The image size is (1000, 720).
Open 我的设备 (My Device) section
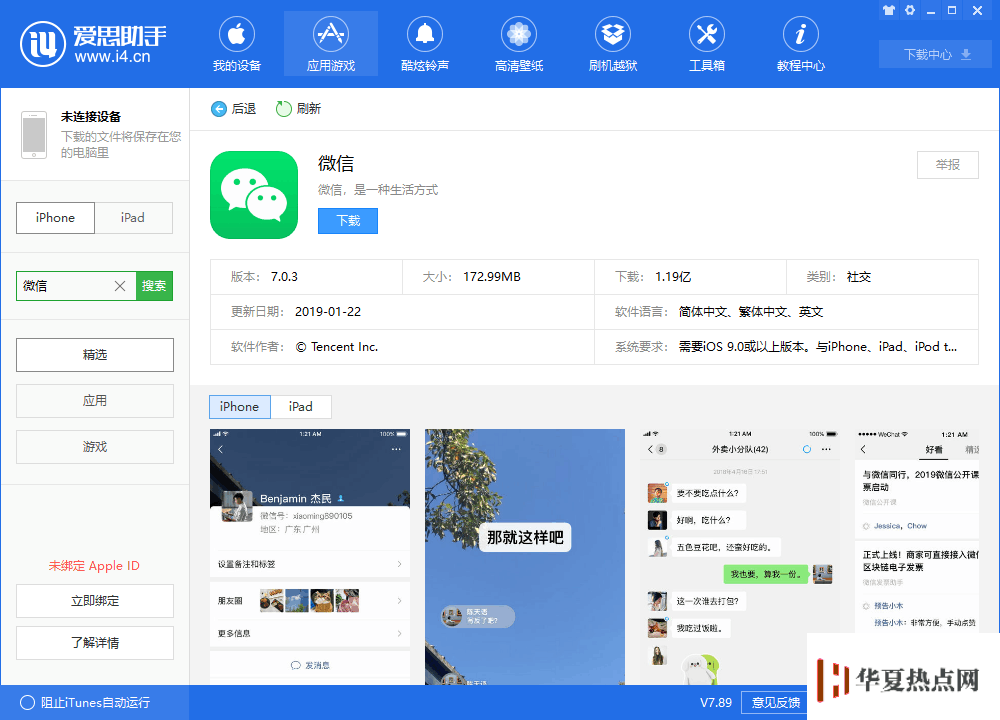click(237, 44)
